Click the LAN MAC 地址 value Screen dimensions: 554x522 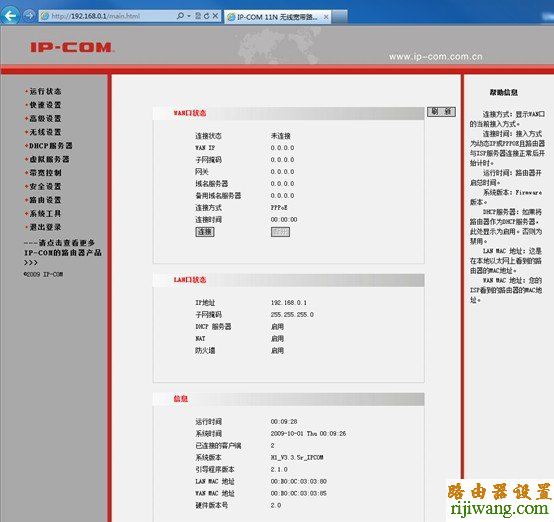[x=299, y=482]
